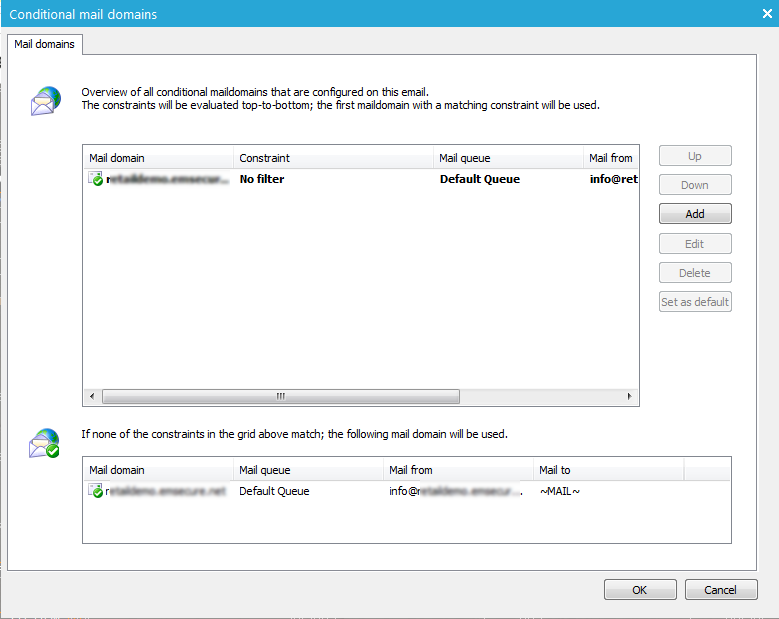Switch to the Mail domains tab

pyautogui.click(x=44, y=44)
